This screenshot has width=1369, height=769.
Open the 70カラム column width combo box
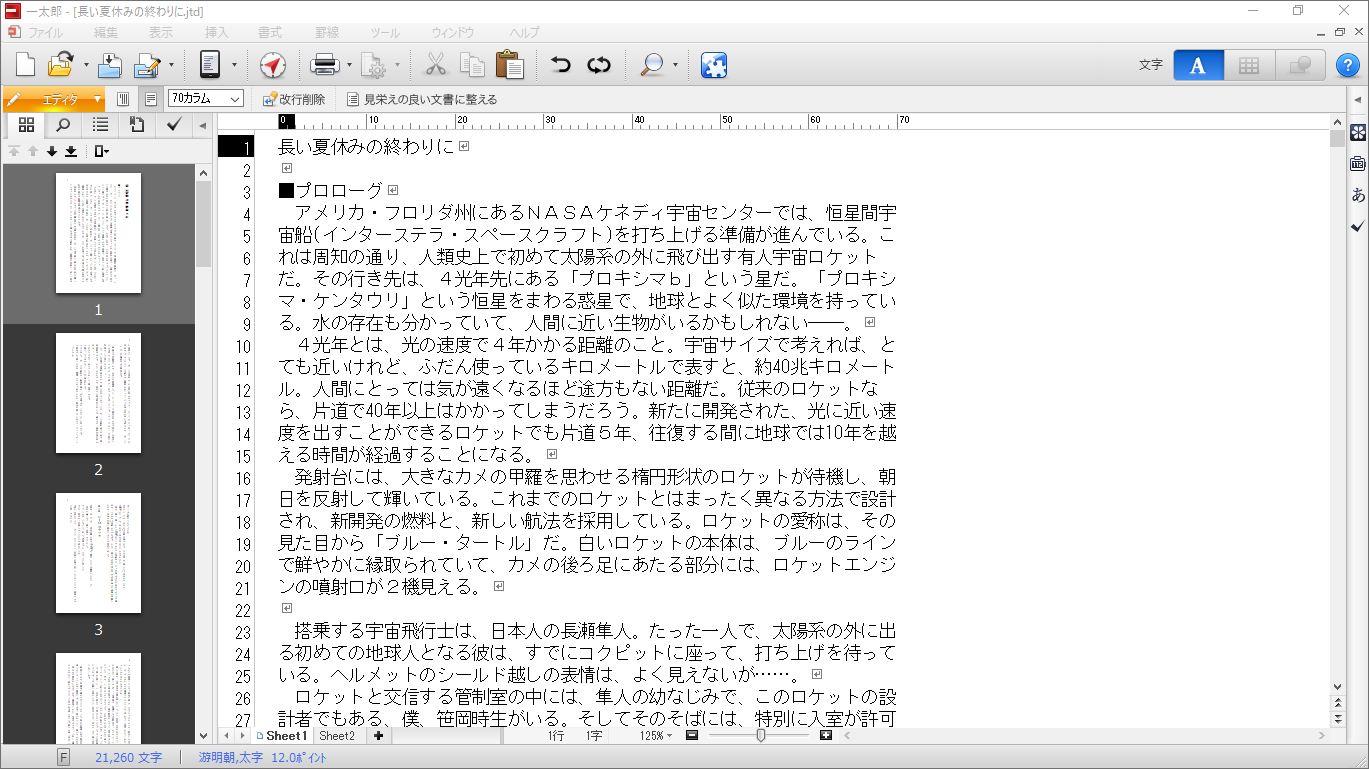point(206,99)
